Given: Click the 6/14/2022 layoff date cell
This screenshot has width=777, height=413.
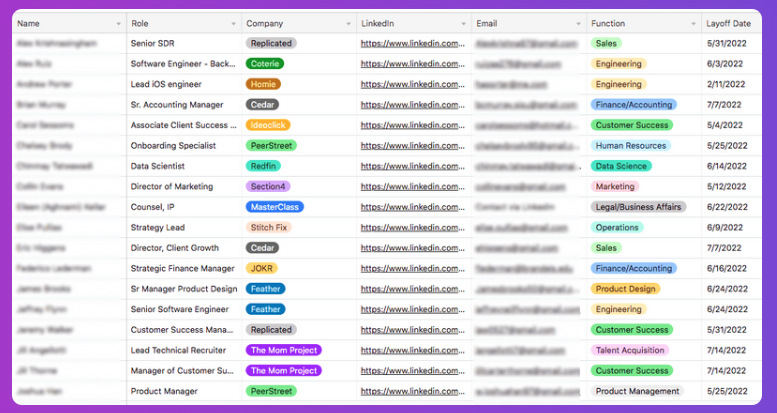Looking at the screenshot, I should point(731,166).
